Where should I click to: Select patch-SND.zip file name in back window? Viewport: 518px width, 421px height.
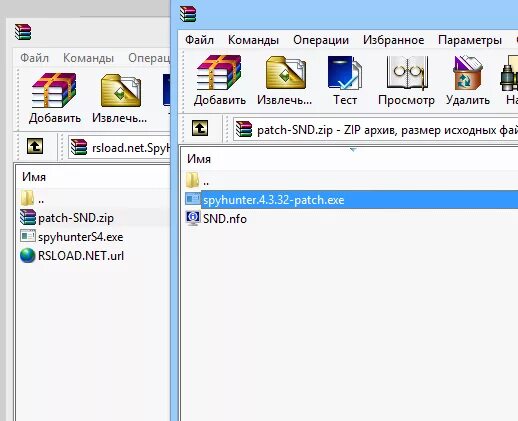tap(76, 218)
